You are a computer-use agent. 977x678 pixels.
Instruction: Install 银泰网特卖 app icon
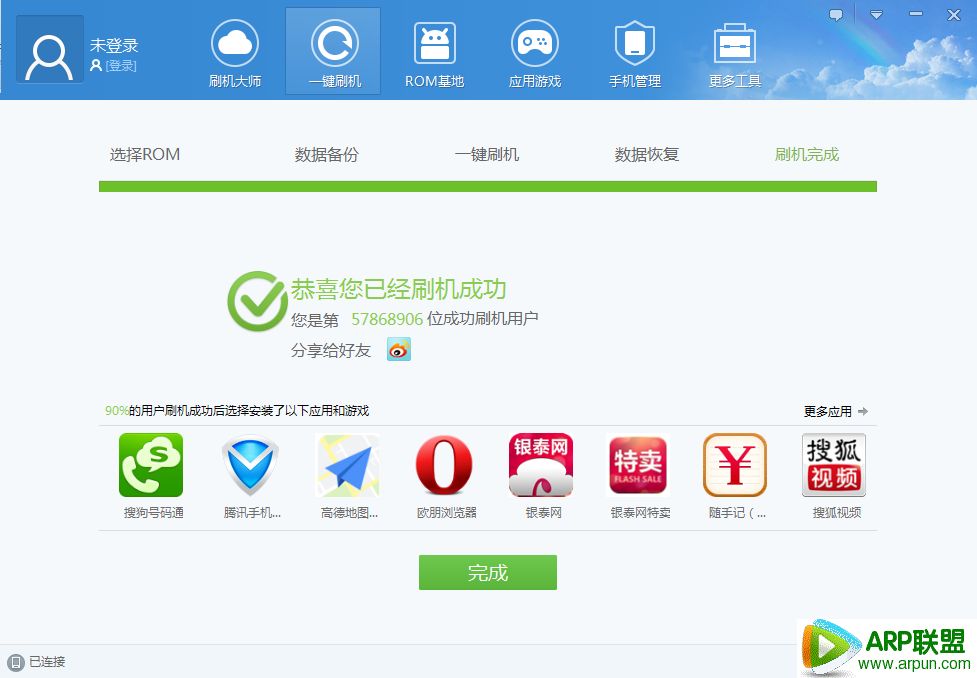click(x=638, y=466)
